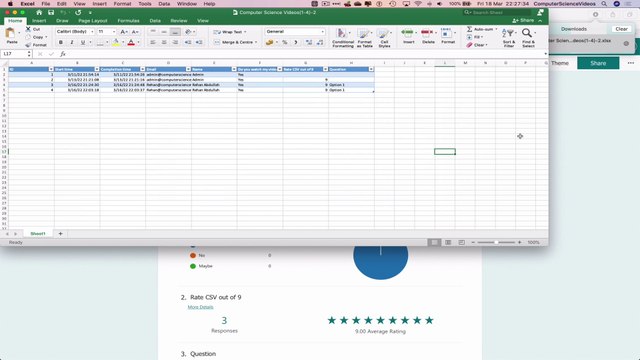Click the Auto-sum sigma icon
Screen dimensions: 640x360
click(469, 29)
